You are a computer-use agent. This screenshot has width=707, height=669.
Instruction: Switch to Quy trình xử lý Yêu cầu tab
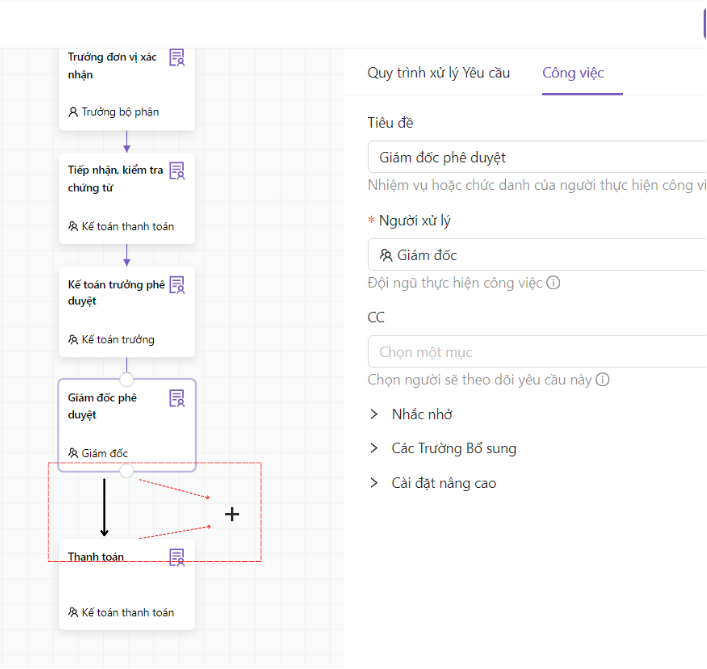pyautogui.click(x=438, y=73)
